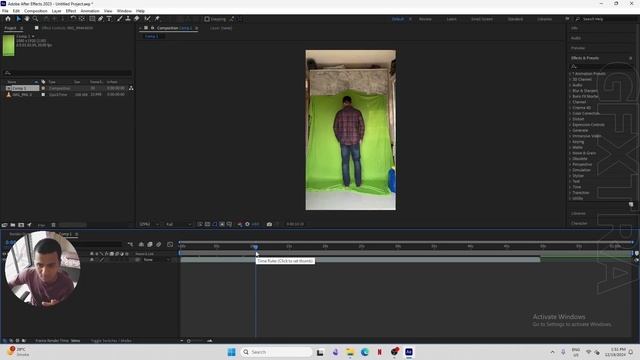This screenshot has width=640, height=360.
Task: Click the new composition icon in Project panel
Action: [21, 225]
